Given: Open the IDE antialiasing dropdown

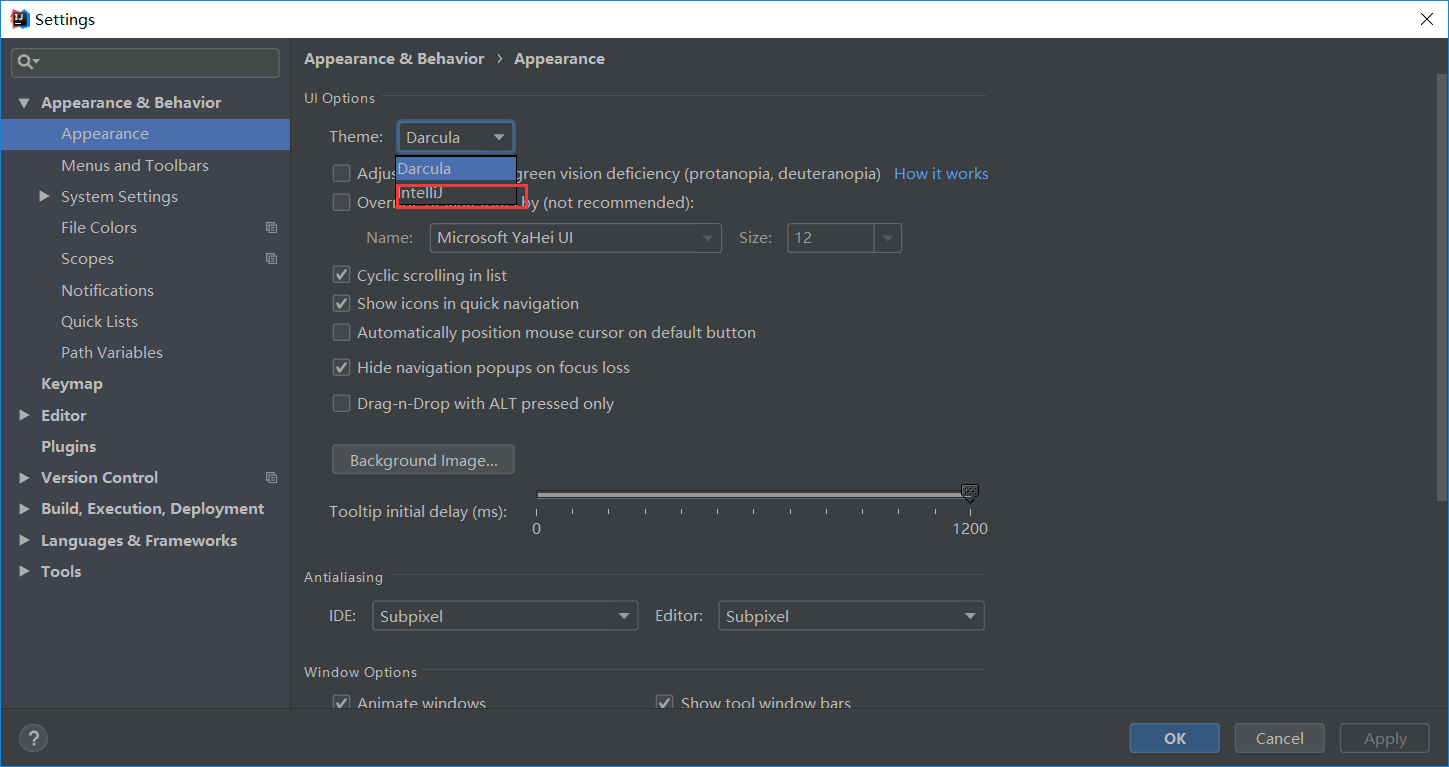Looking at the screenshot, I should [x=504, y=616].
